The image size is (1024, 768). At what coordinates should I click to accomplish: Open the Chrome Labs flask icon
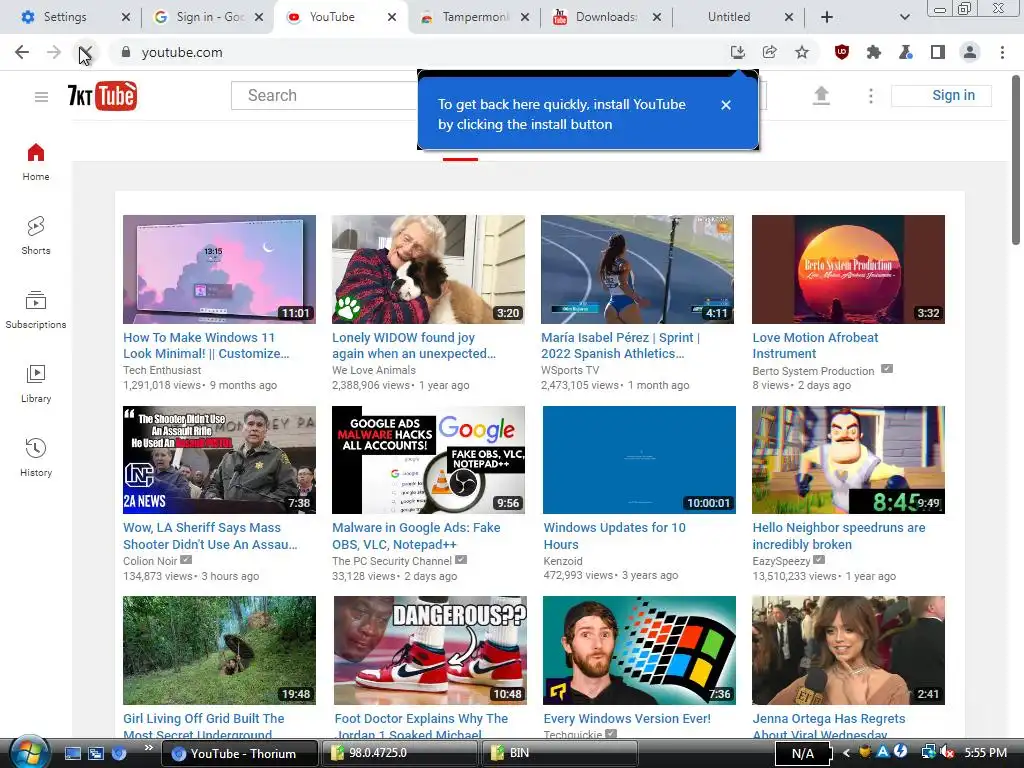(x=906, y=52)
